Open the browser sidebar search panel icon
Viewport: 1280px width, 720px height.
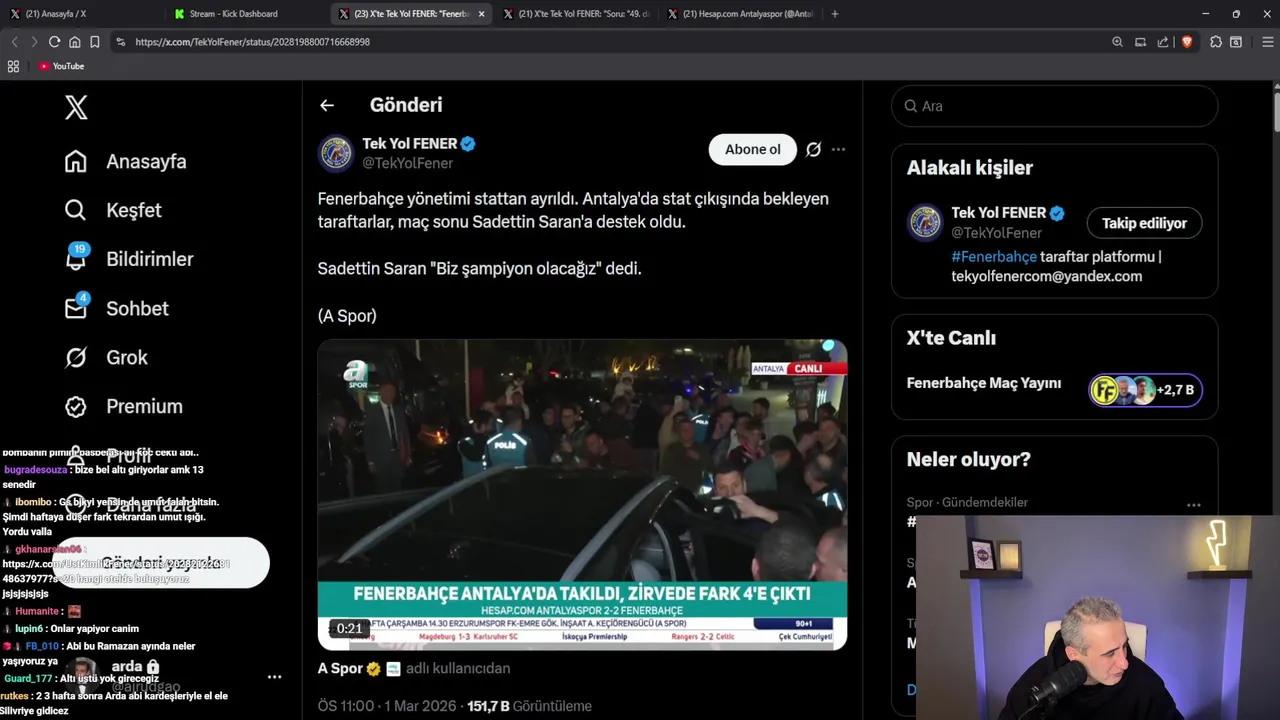1236,42
